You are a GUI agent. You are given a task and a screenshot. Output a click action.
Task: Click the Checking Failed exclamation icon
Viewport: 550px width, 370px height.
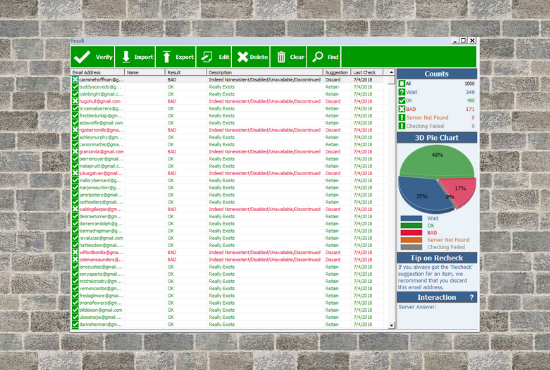[x=402, y=126]
